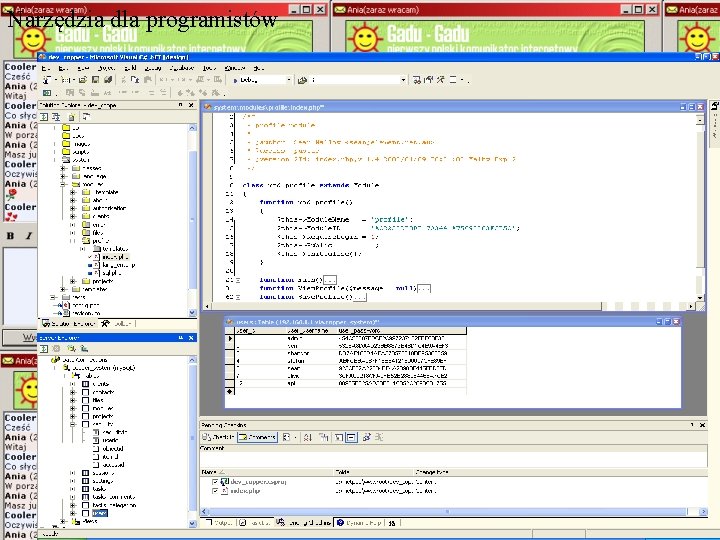Expand files table node in Server Explorer
The image size is (720, 540).
[x=73, y=400]
